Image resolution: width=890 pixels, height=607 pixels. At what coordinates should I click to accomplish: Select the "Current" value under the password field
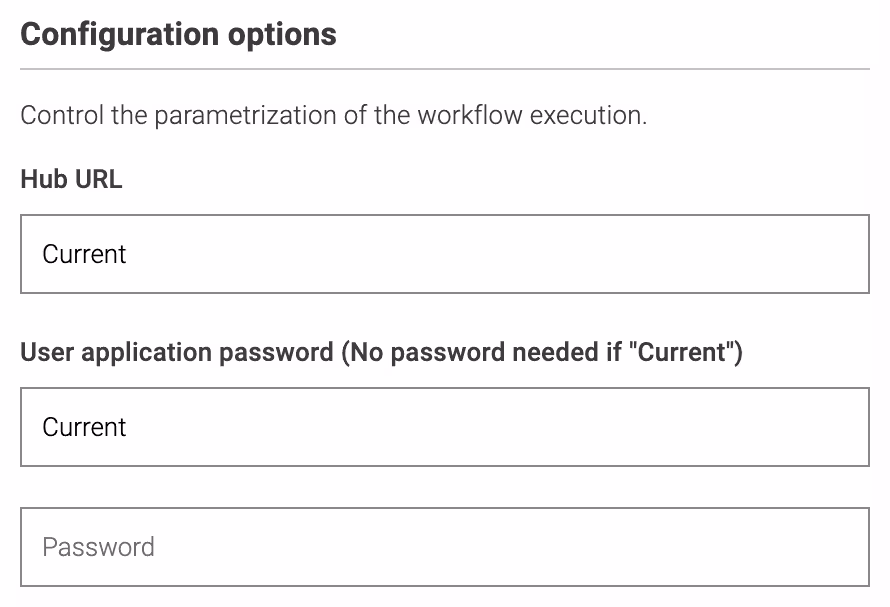84,427
